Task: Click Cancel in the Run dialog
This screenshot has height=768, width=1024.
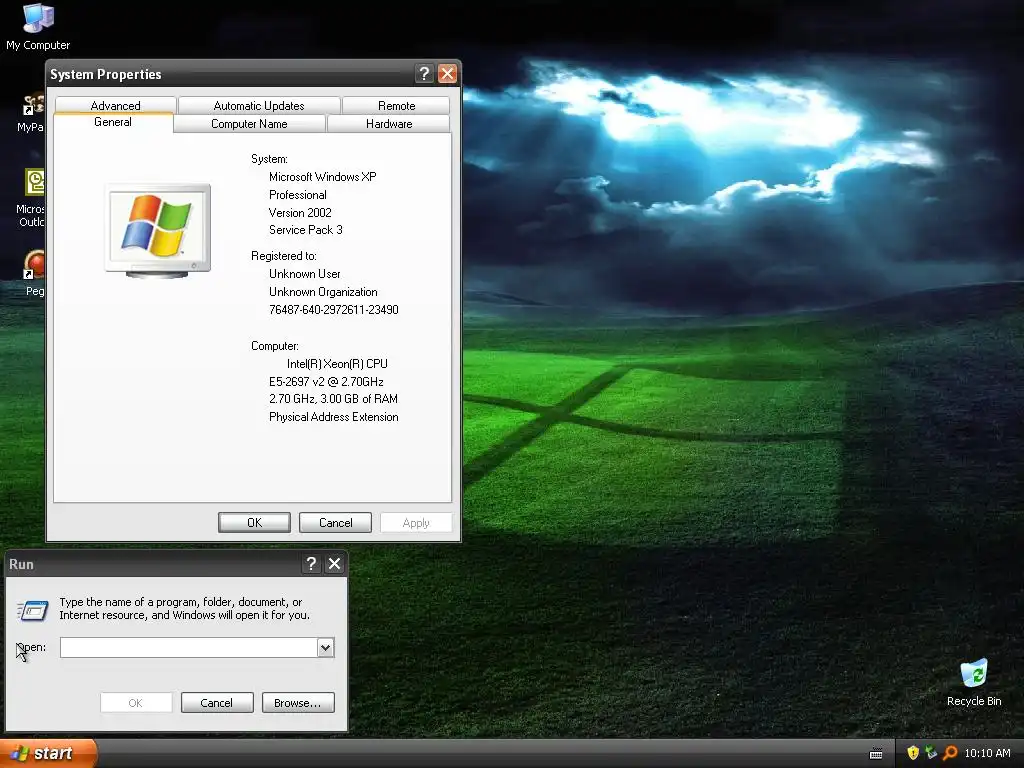Action: point(217,703)
